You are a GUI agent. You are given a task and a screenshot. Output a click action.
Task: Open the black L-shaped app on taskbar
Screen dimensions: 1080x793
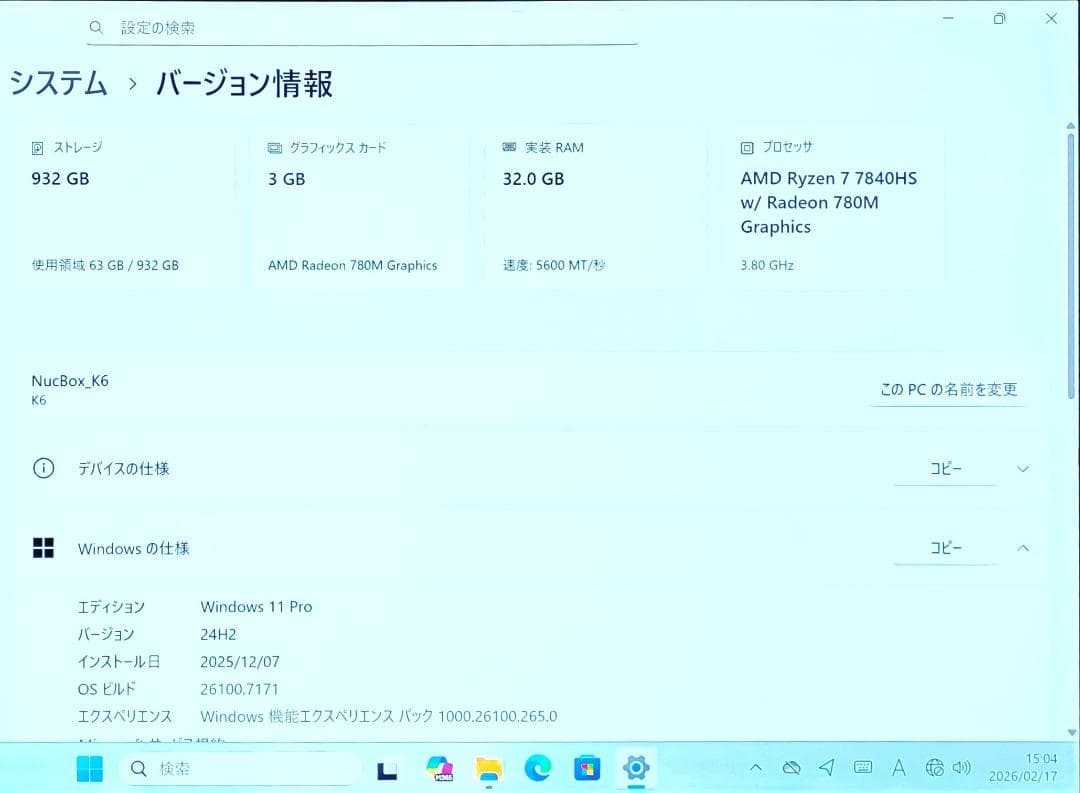click(x=387, y=770)
